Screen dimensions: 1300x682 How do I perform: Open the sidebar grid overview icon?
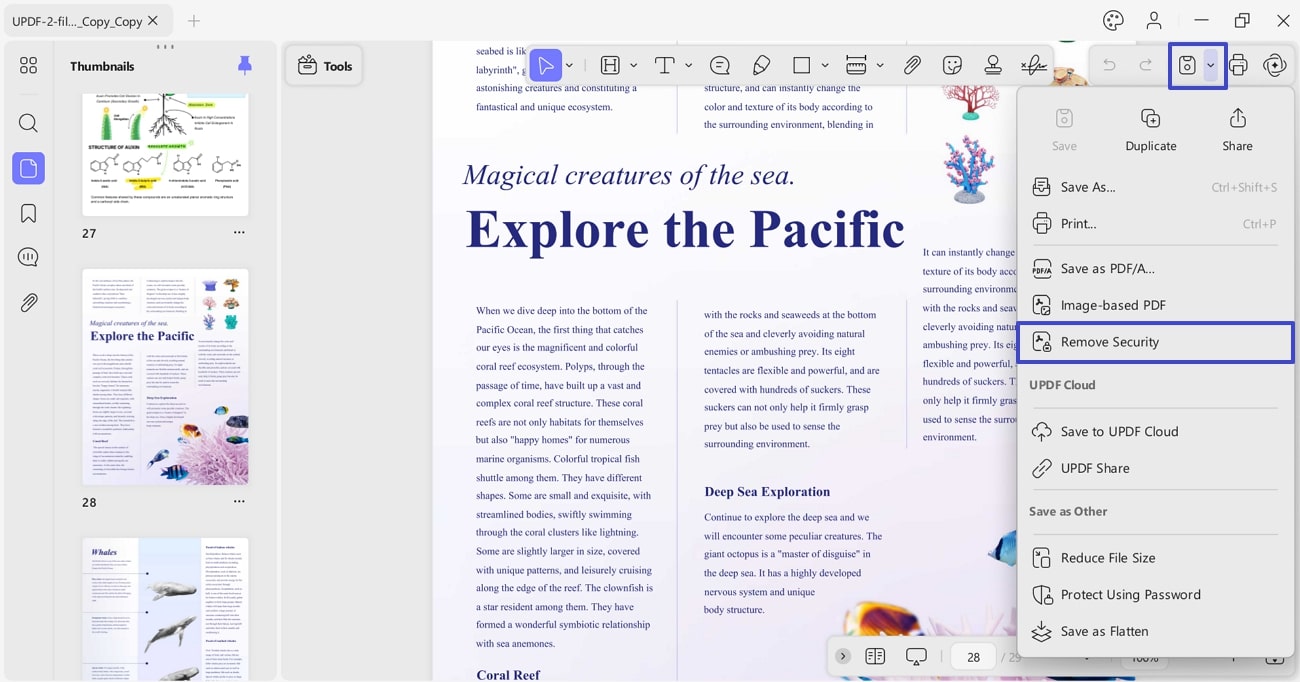tap(28, 65)
